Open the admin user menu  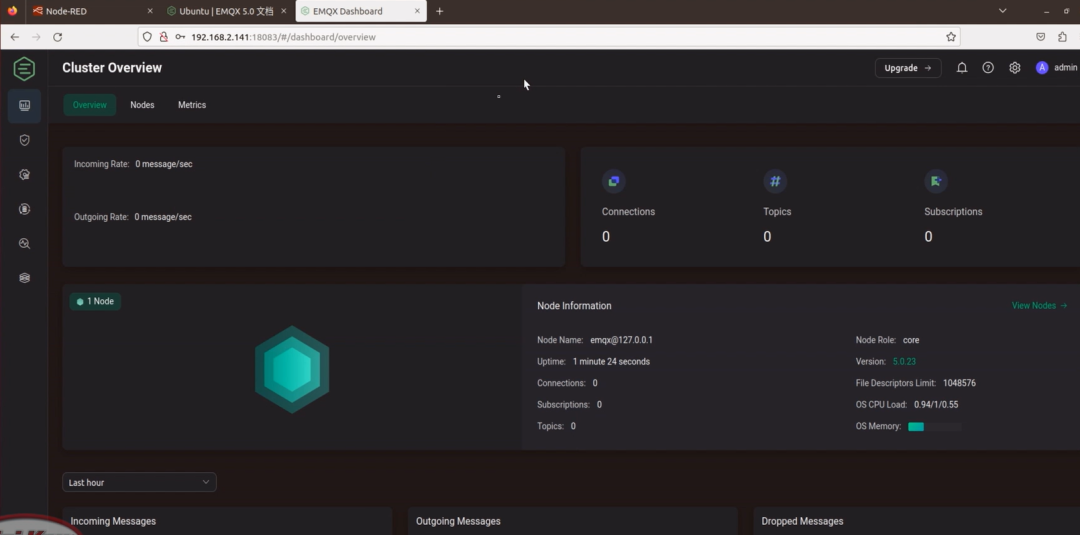pyautogui.click(x=1057, y=67)
